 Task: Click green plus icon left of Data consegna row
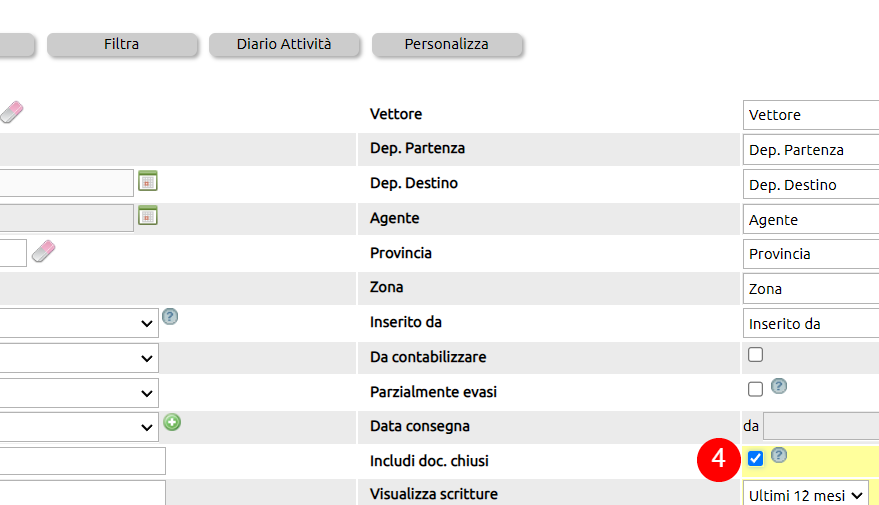tap(172, 422)
